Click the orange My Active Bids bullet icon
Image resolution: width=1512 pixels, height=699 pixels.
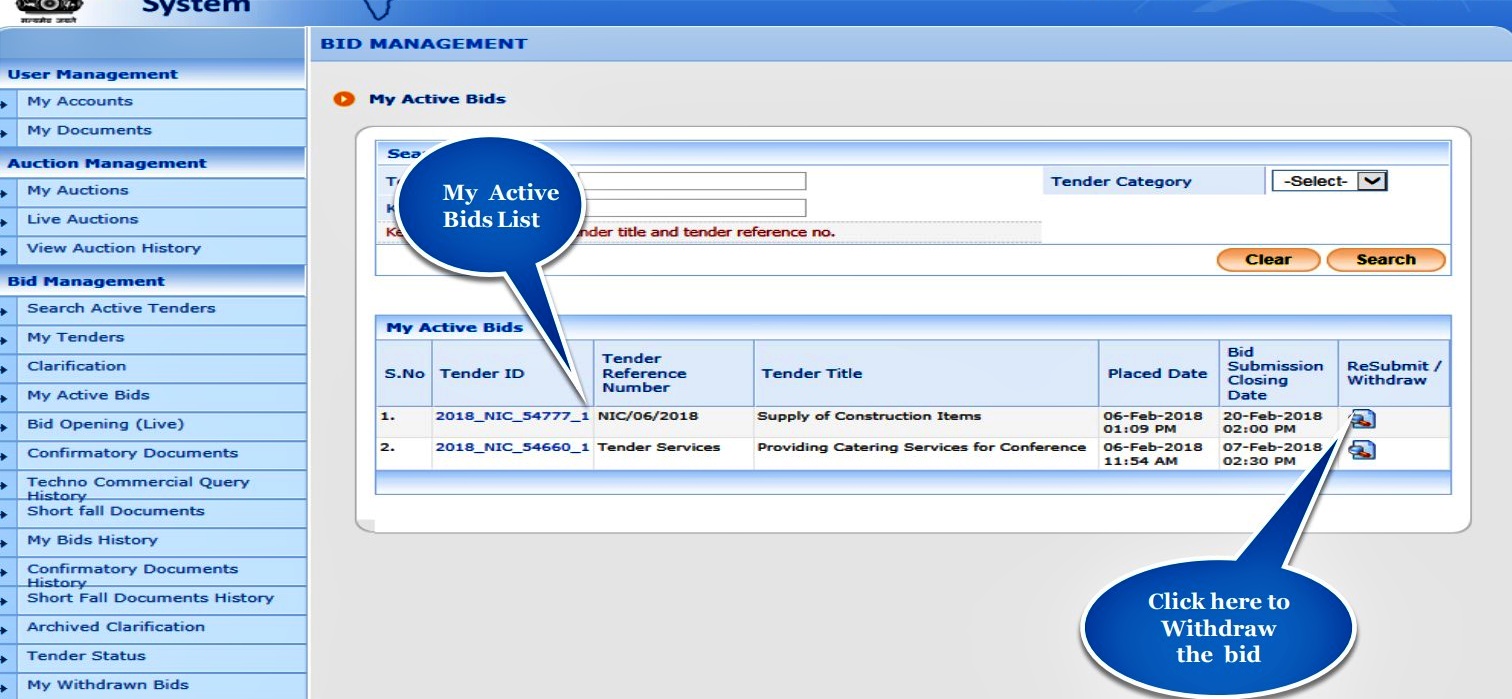345,99
